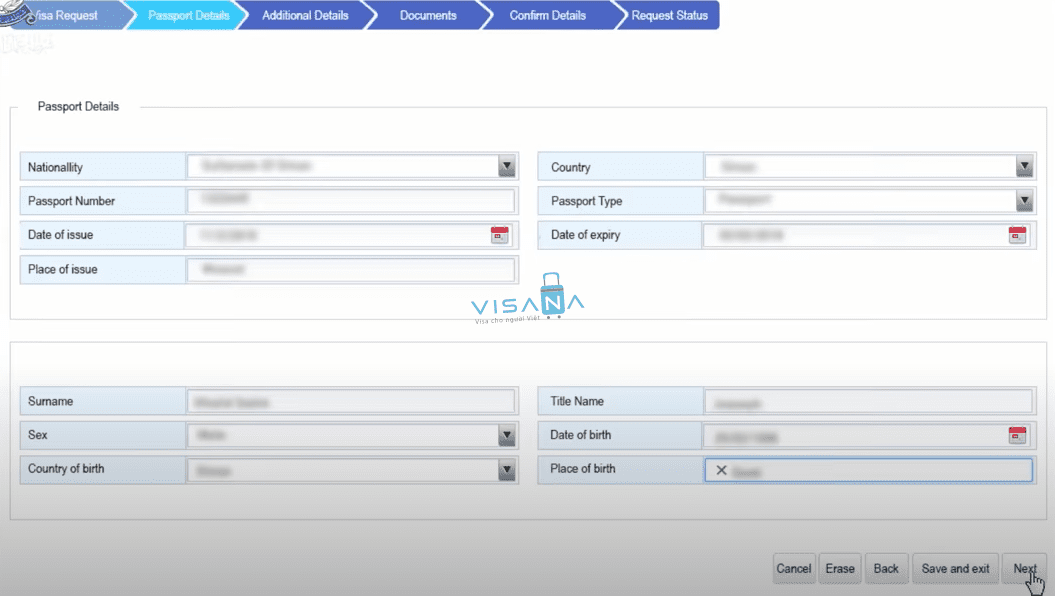
Task: Open the Passport Type dropdown
Action: point(1024,201)
